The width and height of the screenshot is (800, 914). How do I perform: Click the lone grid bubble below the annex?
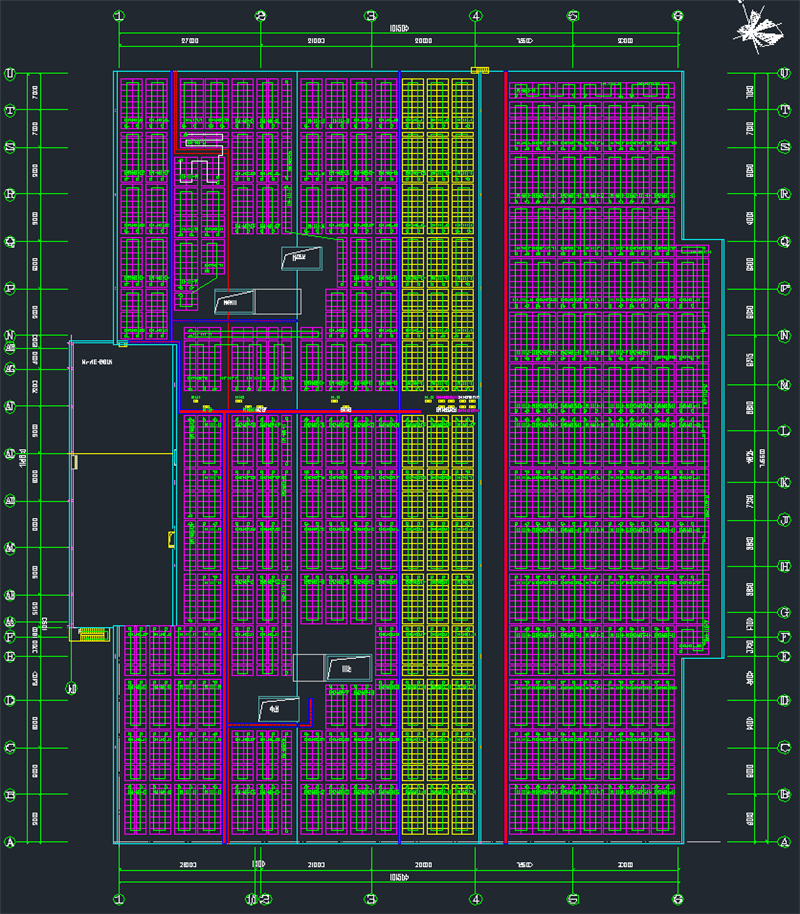point(70,687)
